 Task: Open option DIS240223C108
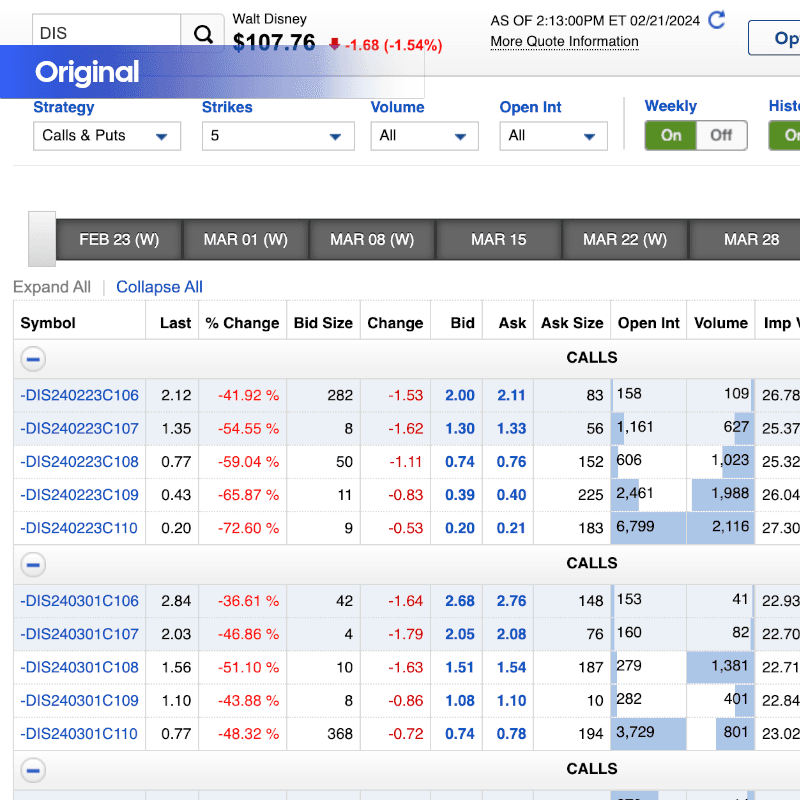pos(80,462)
